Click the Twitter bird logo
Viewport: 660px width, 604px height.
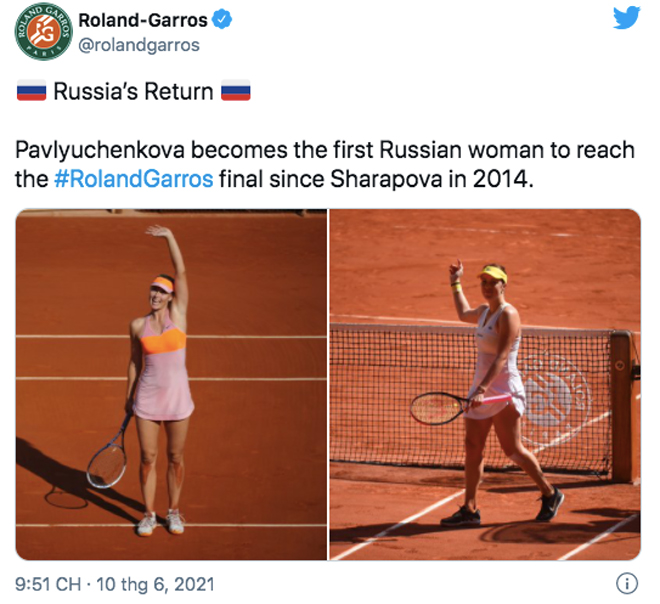tap(626, 18)
